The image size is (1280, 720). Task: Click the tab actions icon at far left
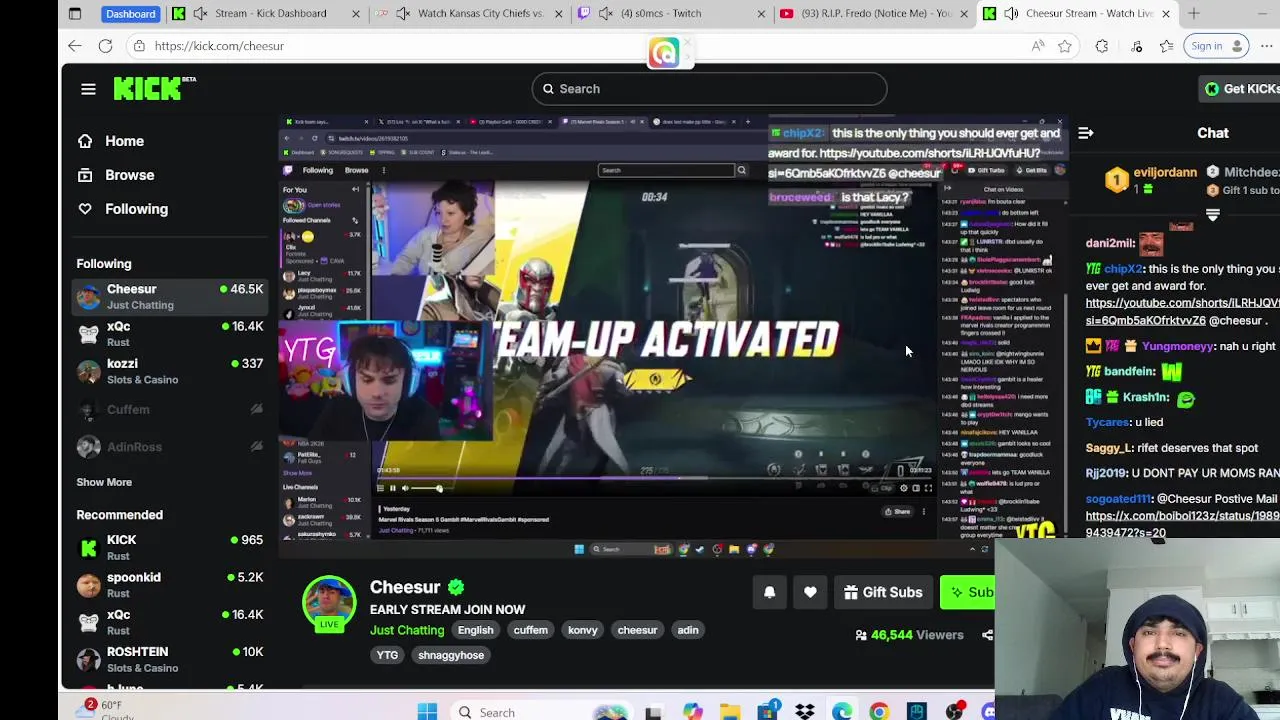75,13
